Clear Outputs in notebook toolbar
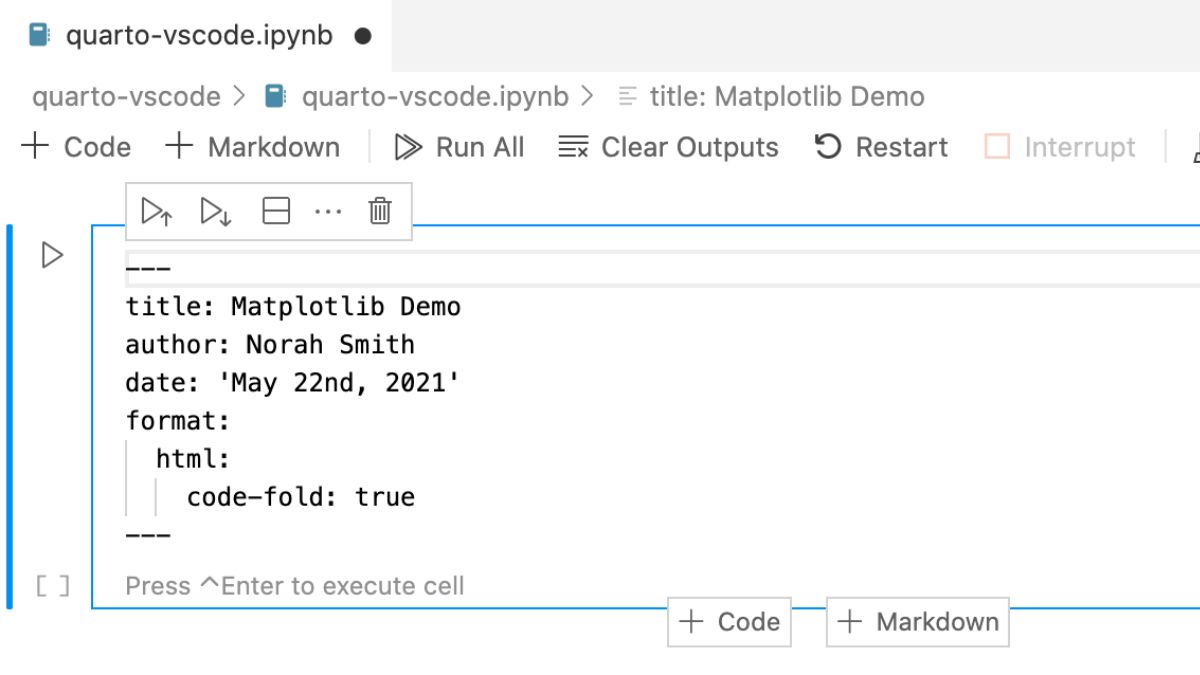This screenshot has width=1200, height=675. pos(668,148)
